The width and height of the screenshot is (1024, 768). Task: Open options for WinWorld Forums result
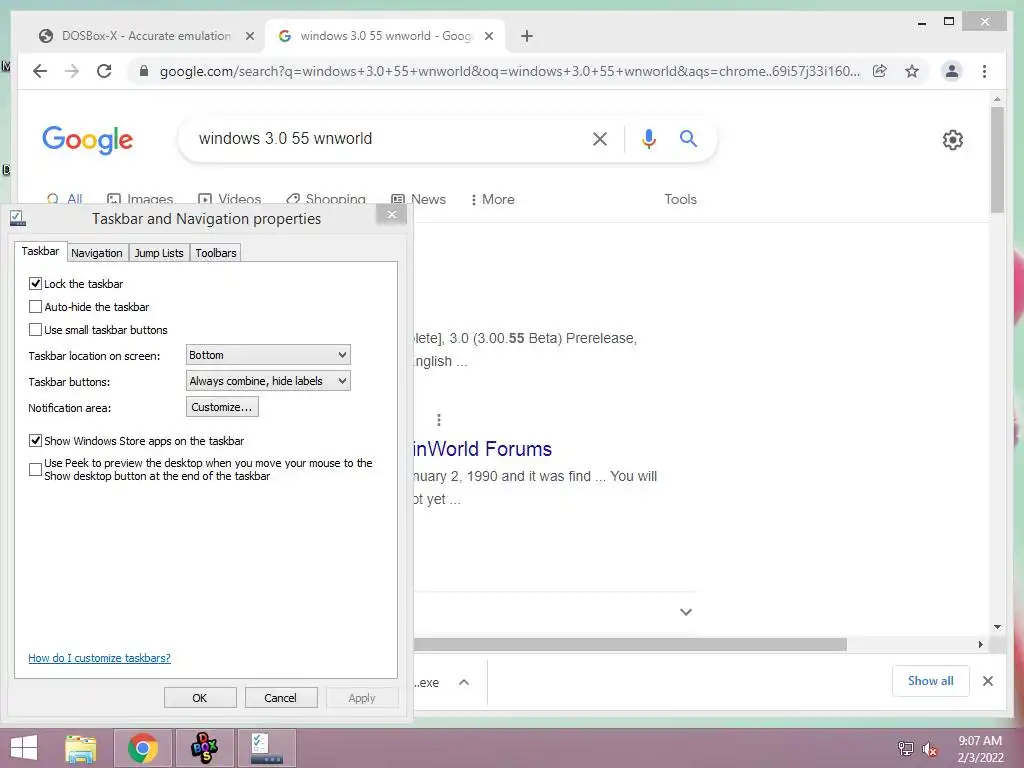[439, 419]
